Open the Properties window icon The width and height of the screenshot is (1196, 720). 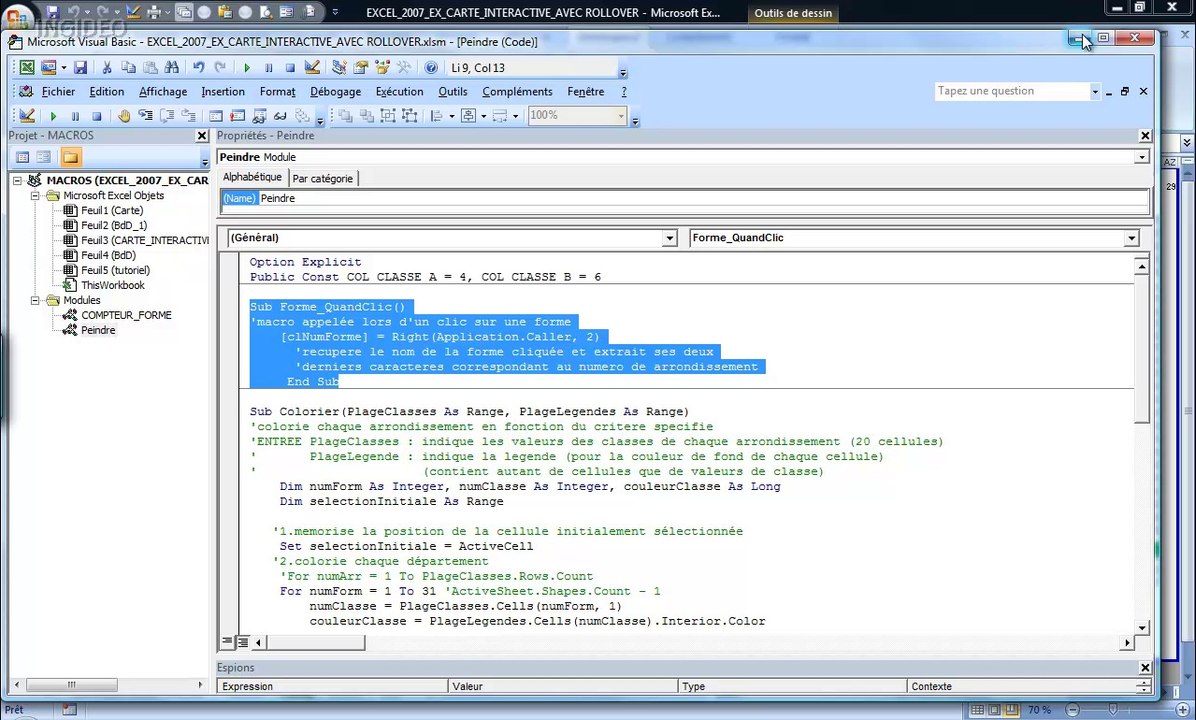coord(361,68)
